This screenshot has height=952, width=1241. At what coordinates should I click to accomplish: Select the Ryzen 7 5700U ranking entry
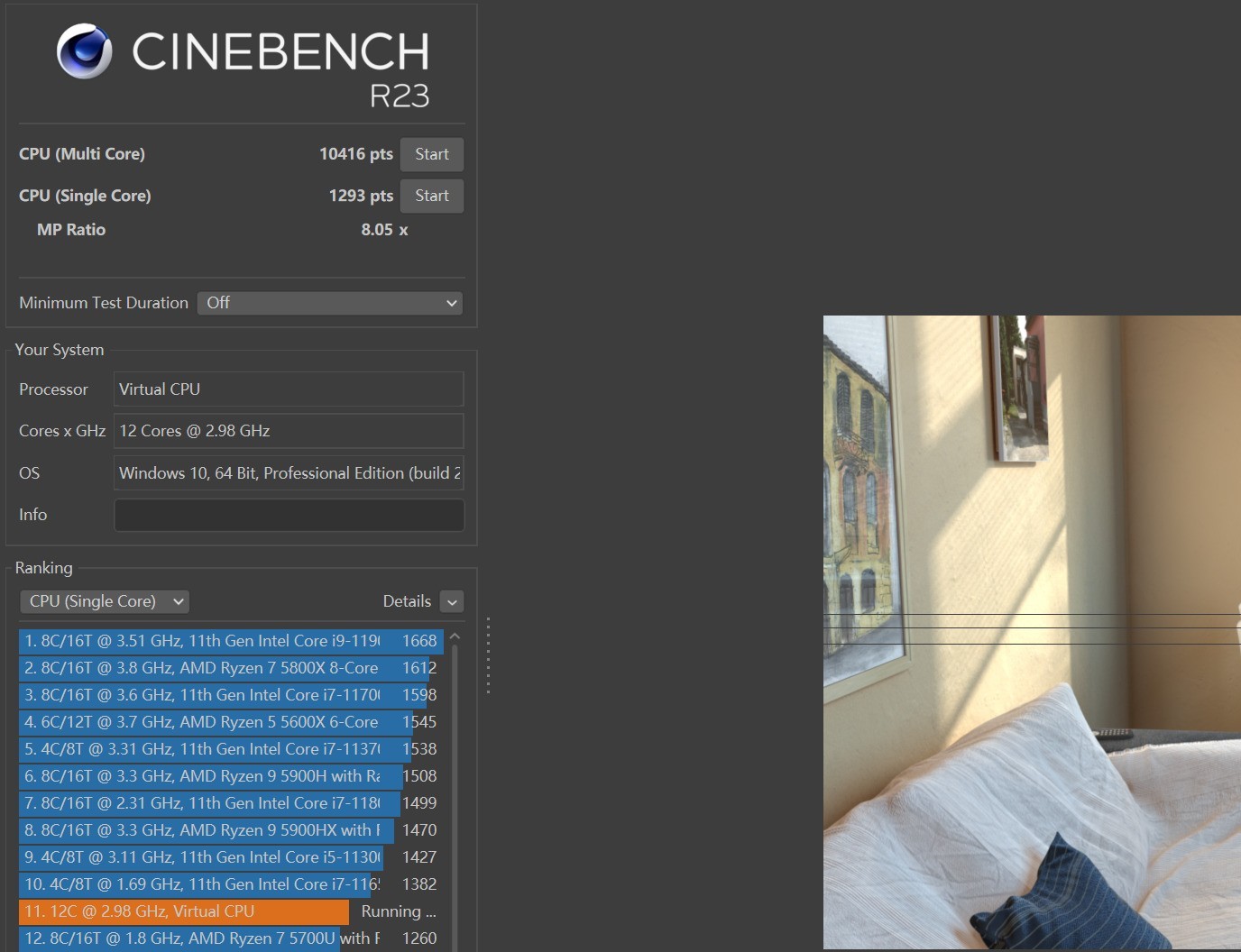(230, 938)
